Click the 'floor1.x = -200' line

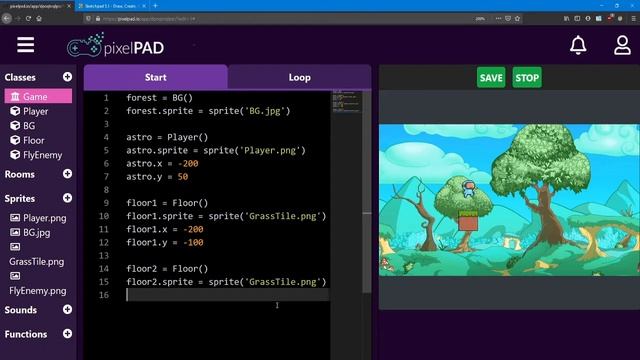click(164, 229)
